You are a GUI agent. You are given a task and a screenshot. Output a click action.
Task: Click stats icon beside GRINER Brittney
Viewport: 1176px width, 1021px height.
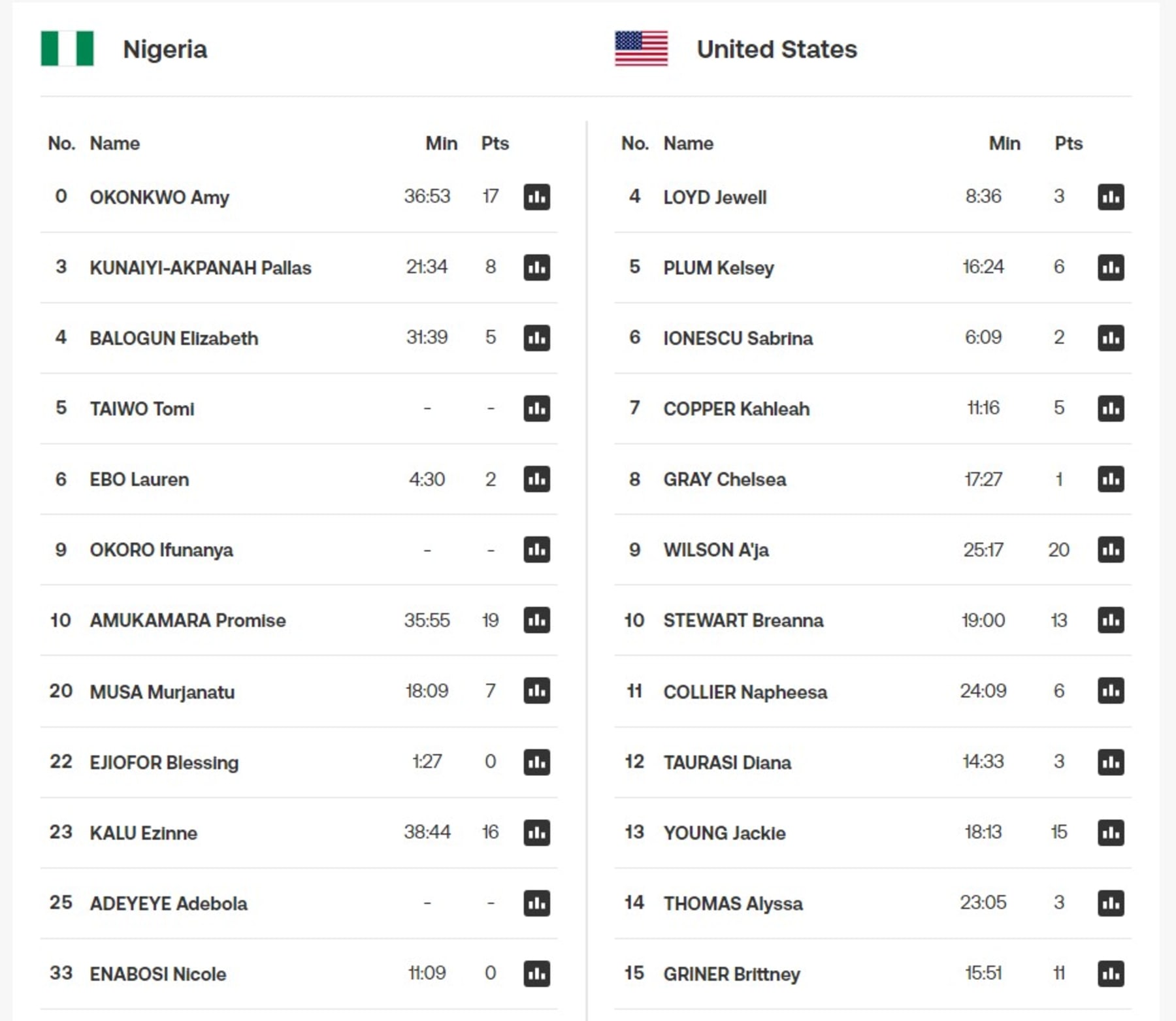click(1110, 973)
